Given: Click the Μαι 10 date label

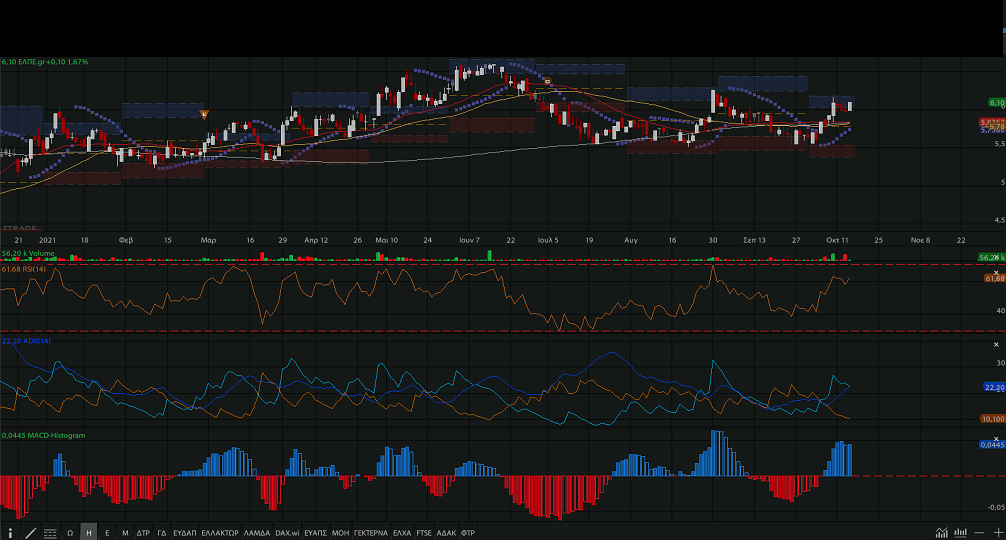Looking at the screenshot, I should pyautogui.click(x=386, y=240).
